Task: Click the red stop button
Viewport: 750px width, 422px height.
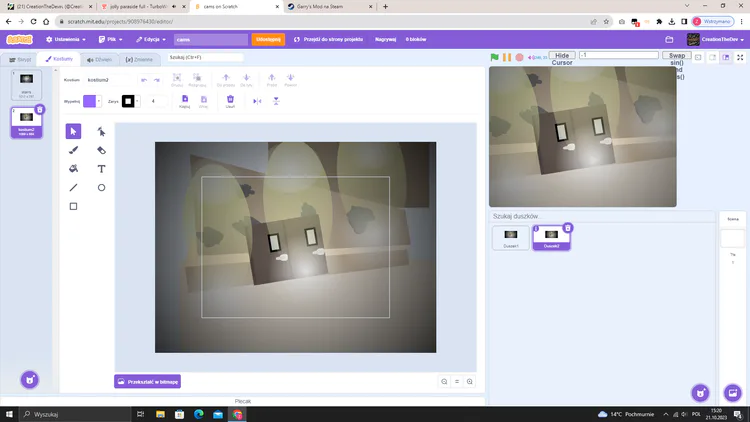Action: (519, 57)
